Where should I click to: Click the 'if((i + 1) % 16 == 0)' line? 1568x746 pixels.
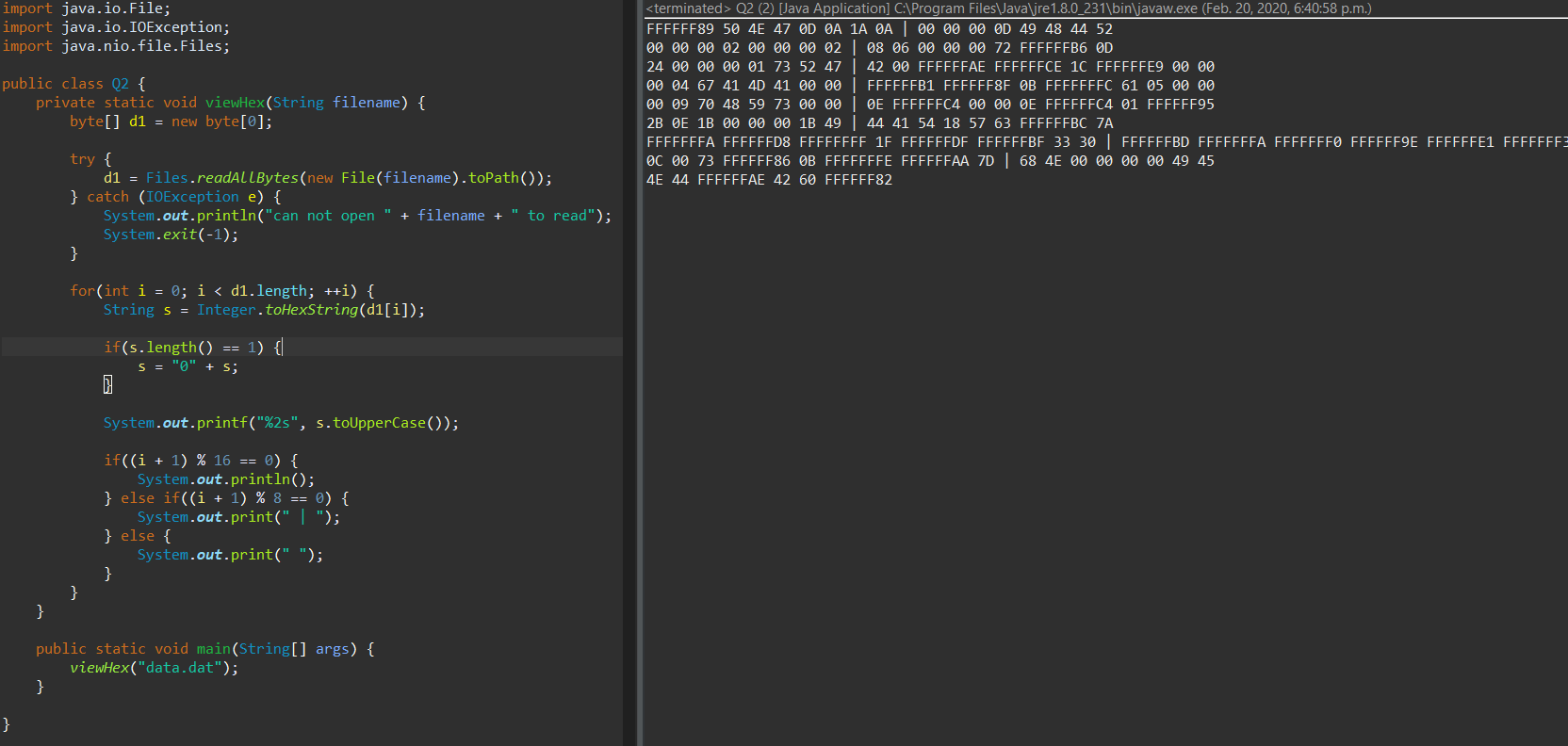(201, 461)
